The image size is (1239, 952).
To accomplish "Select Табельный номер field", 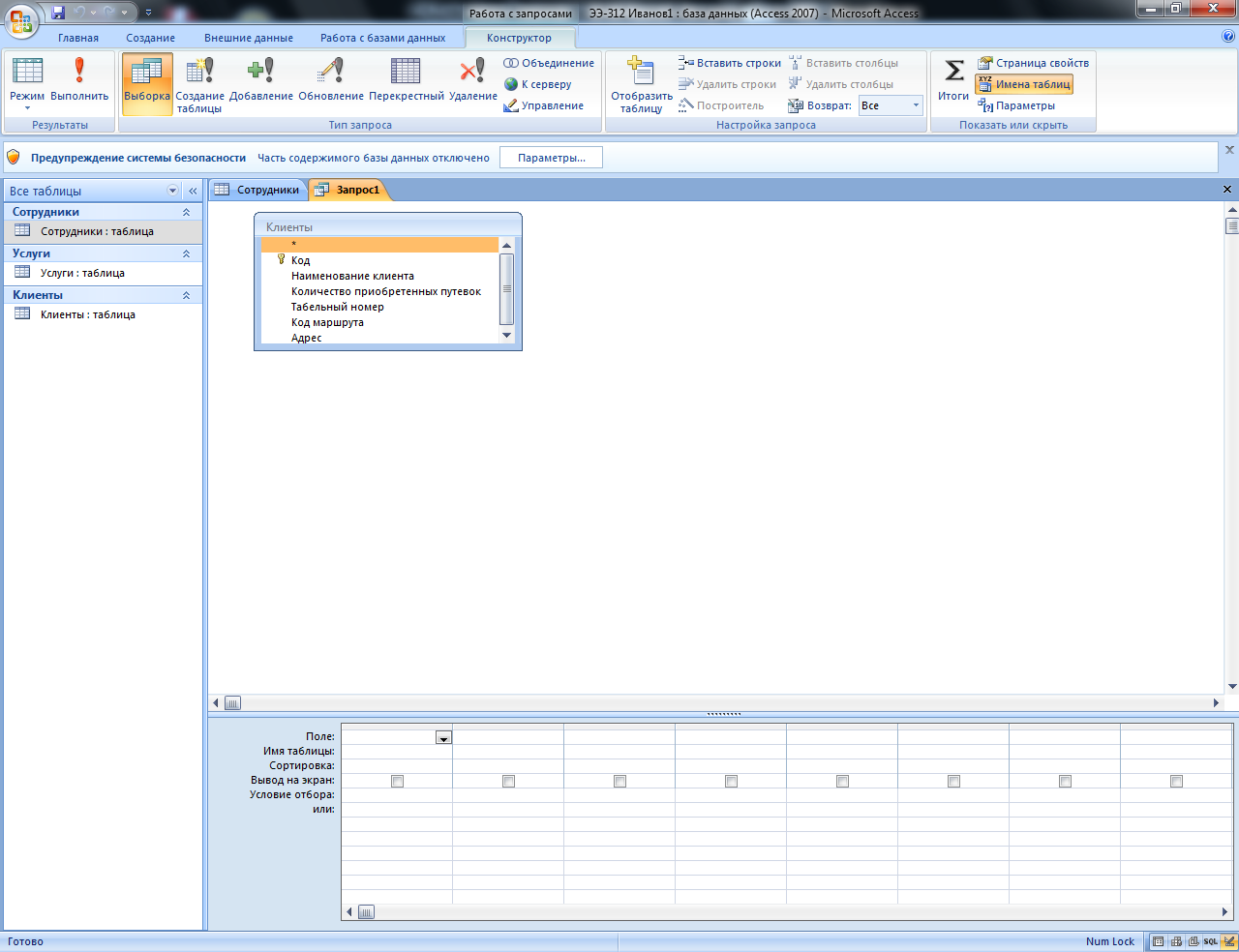I will (338, 307).
